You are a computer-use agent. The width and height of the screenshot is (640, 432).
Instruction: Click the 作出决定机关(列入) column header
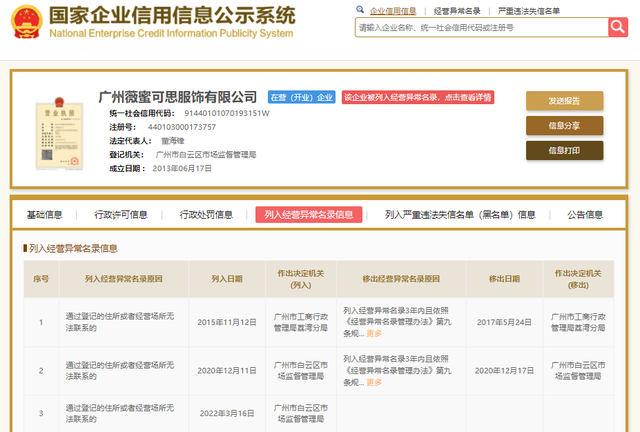(301, 279)
